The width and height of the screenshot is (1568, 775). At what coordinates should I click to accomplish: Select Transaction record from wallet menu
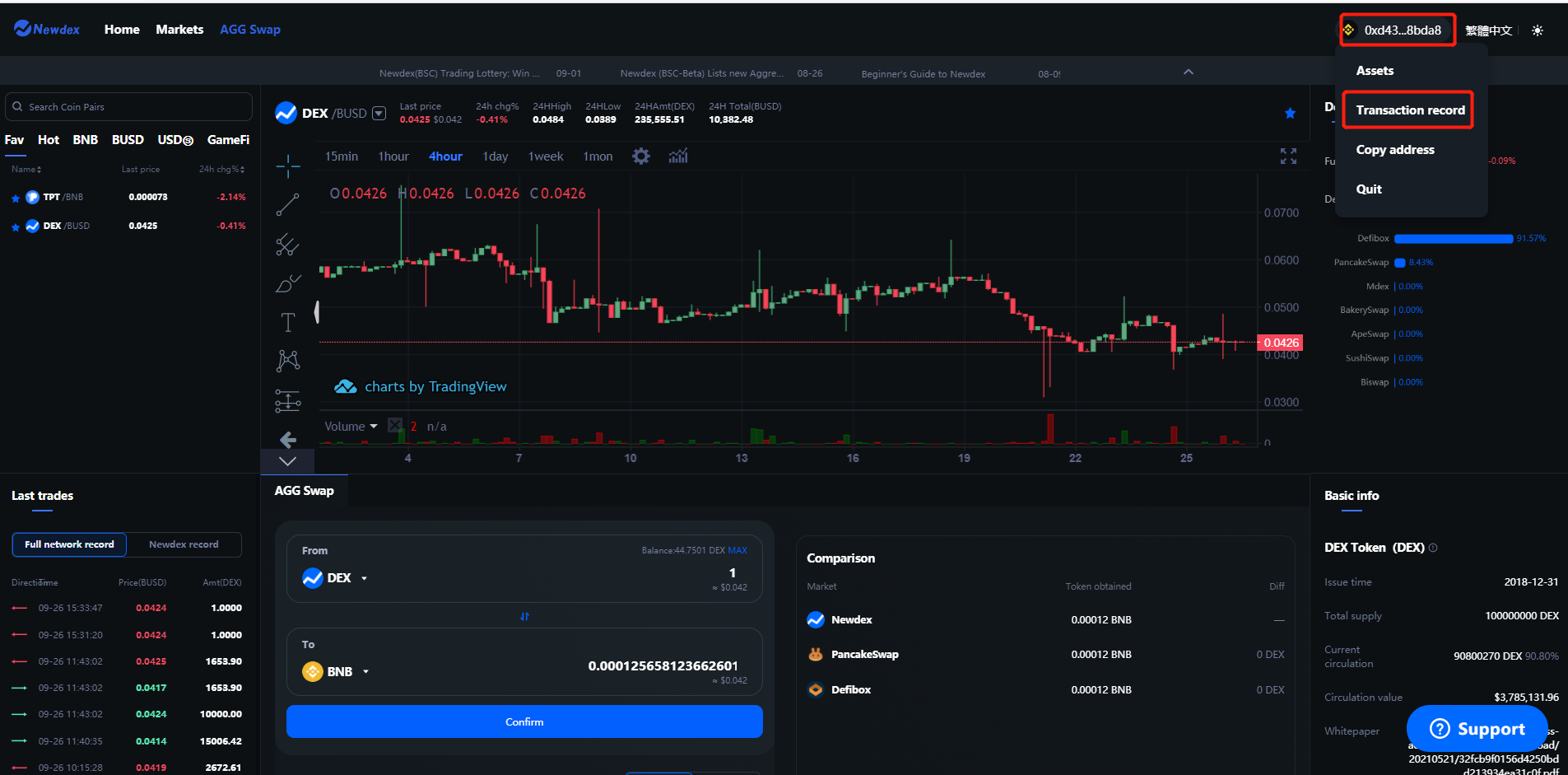tap(1410, 110)
